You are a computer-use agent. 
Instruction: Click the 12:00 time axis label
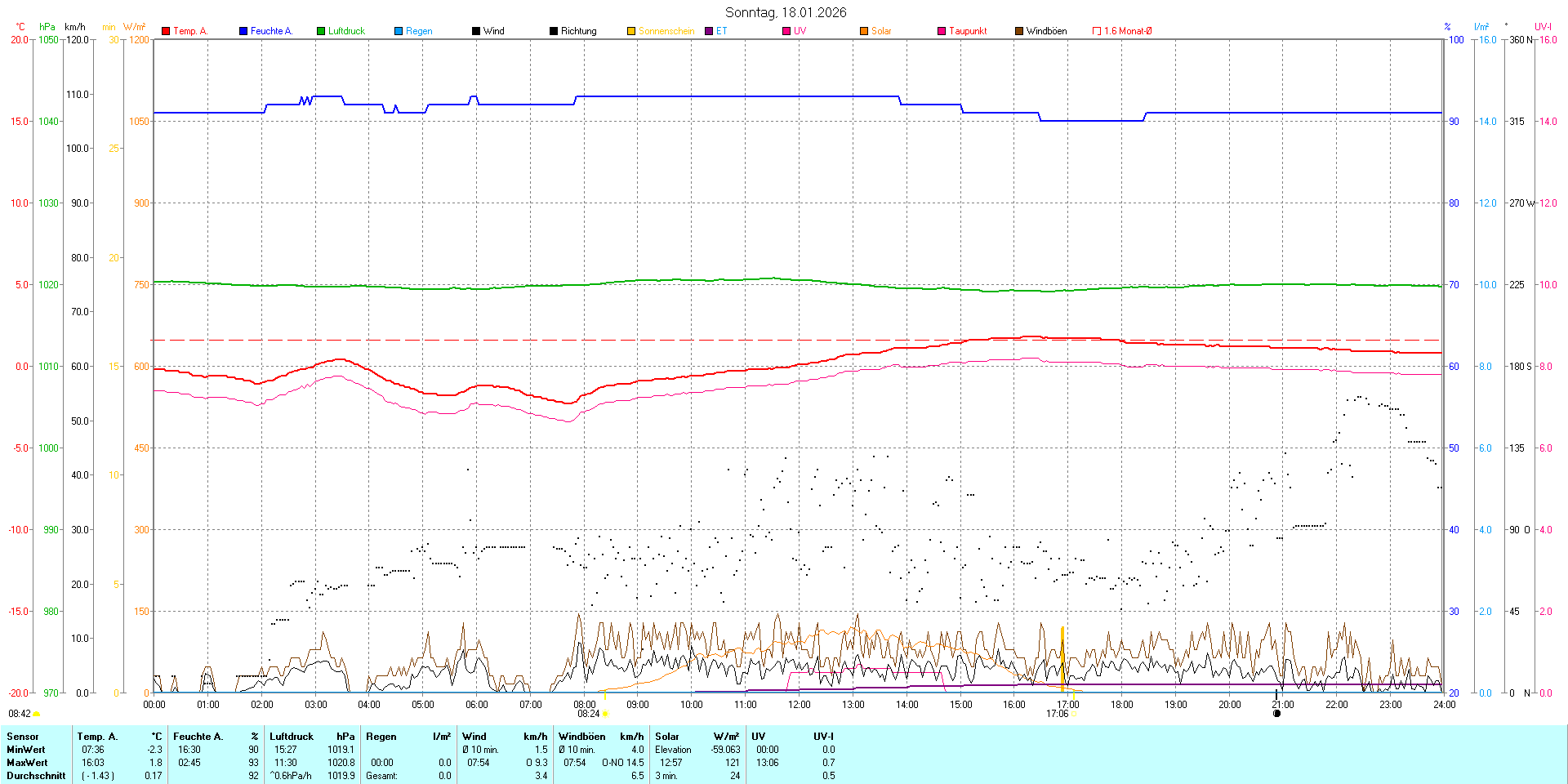pos(799,705)
